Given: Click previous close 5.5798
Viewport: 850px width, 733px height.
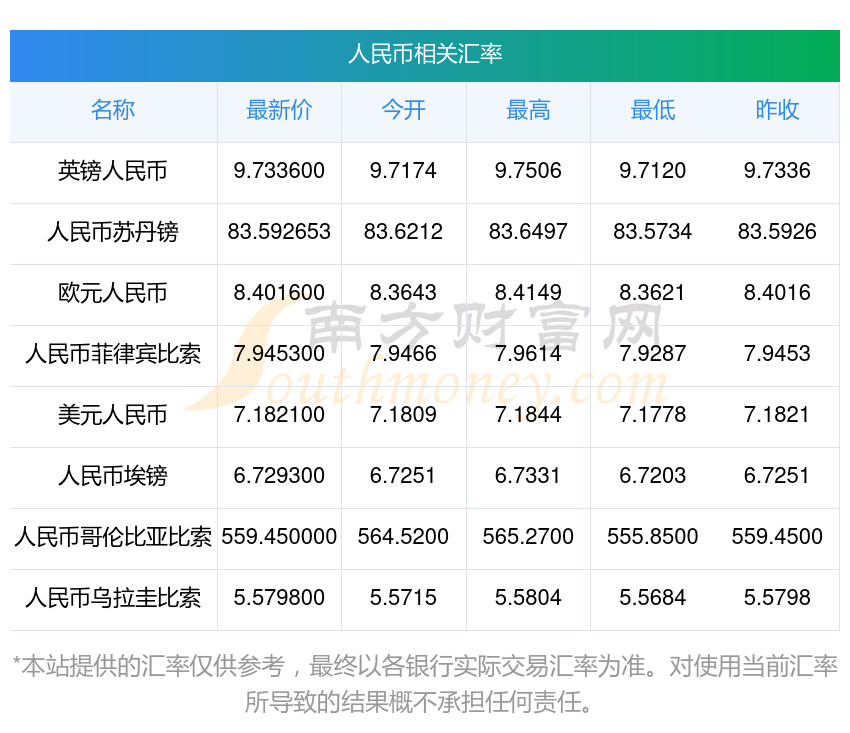Looking at the screenshot, I should [x=777, y=598].
